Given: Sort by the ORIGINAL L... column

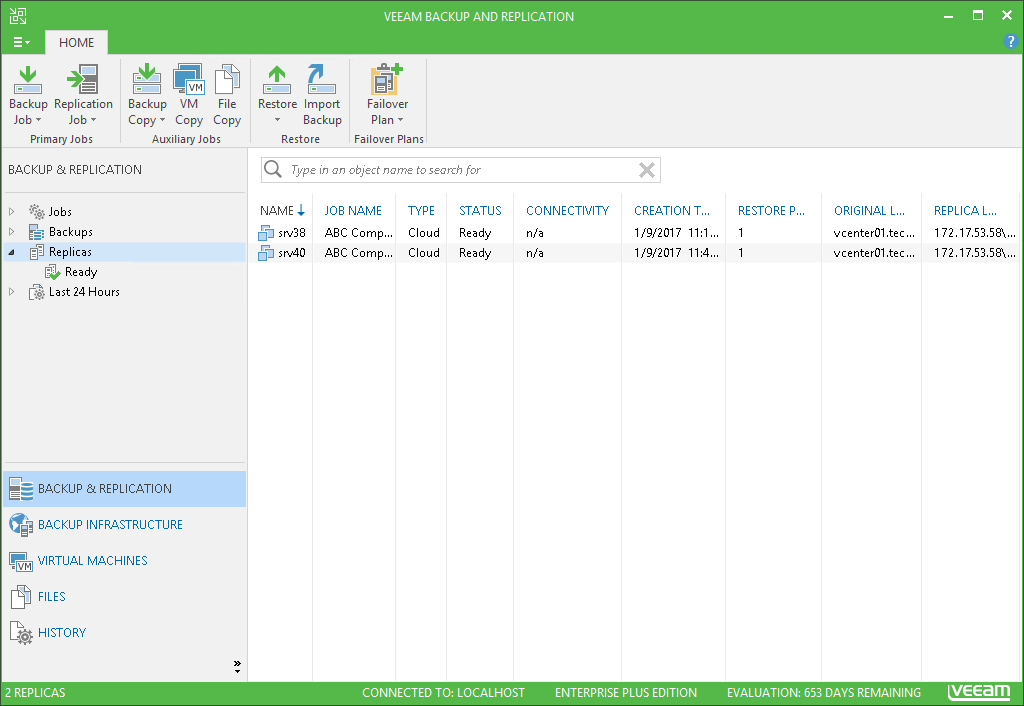Looking at the screenshot, I should pyautogui.click(x=869, y=211).
